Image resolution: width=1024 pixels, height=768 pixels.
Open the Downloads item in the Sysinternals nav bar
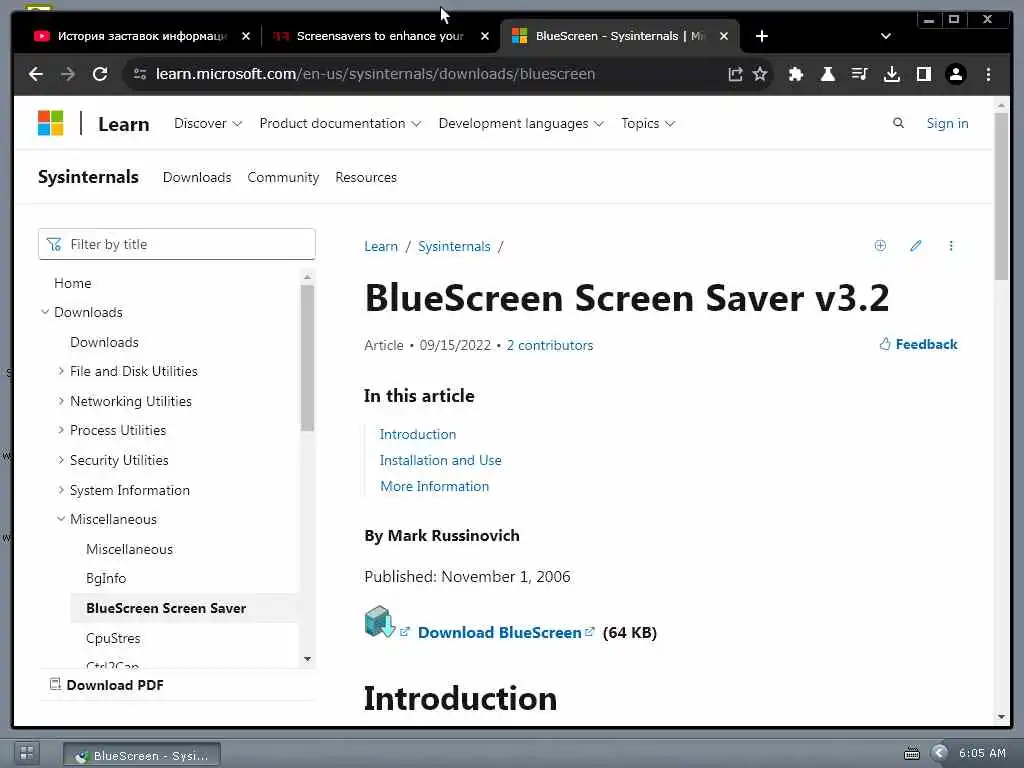(197, 178)
